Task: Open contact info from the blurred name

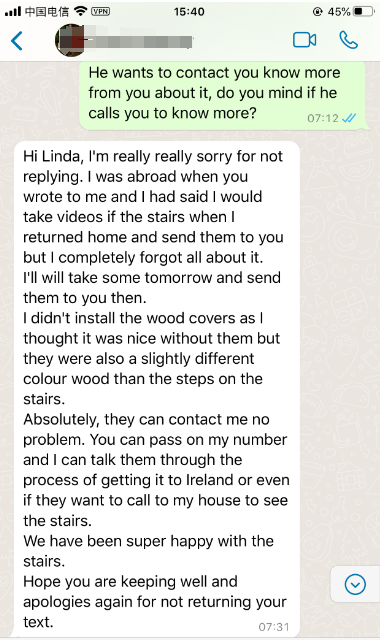Action: [x=139, y=41]
